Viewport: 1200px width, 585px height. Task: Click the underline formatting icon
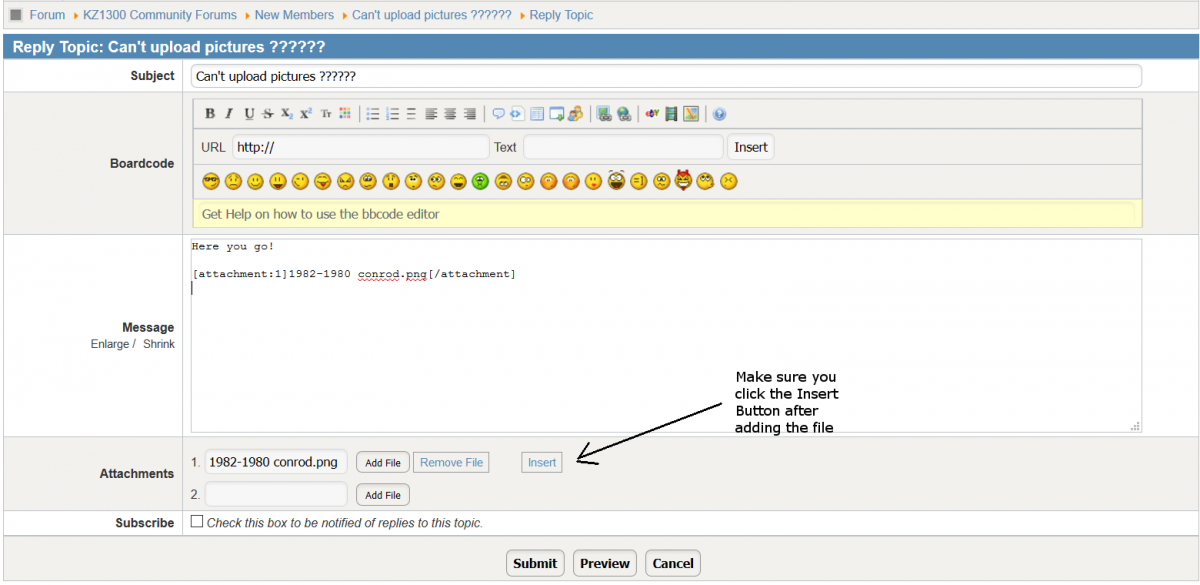coord(249,114)
